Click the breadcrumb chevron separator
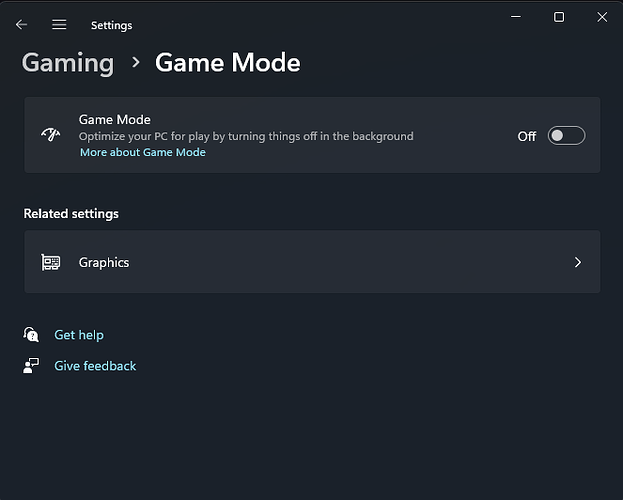Screen dimensions: 623x500 coord(135,63)
